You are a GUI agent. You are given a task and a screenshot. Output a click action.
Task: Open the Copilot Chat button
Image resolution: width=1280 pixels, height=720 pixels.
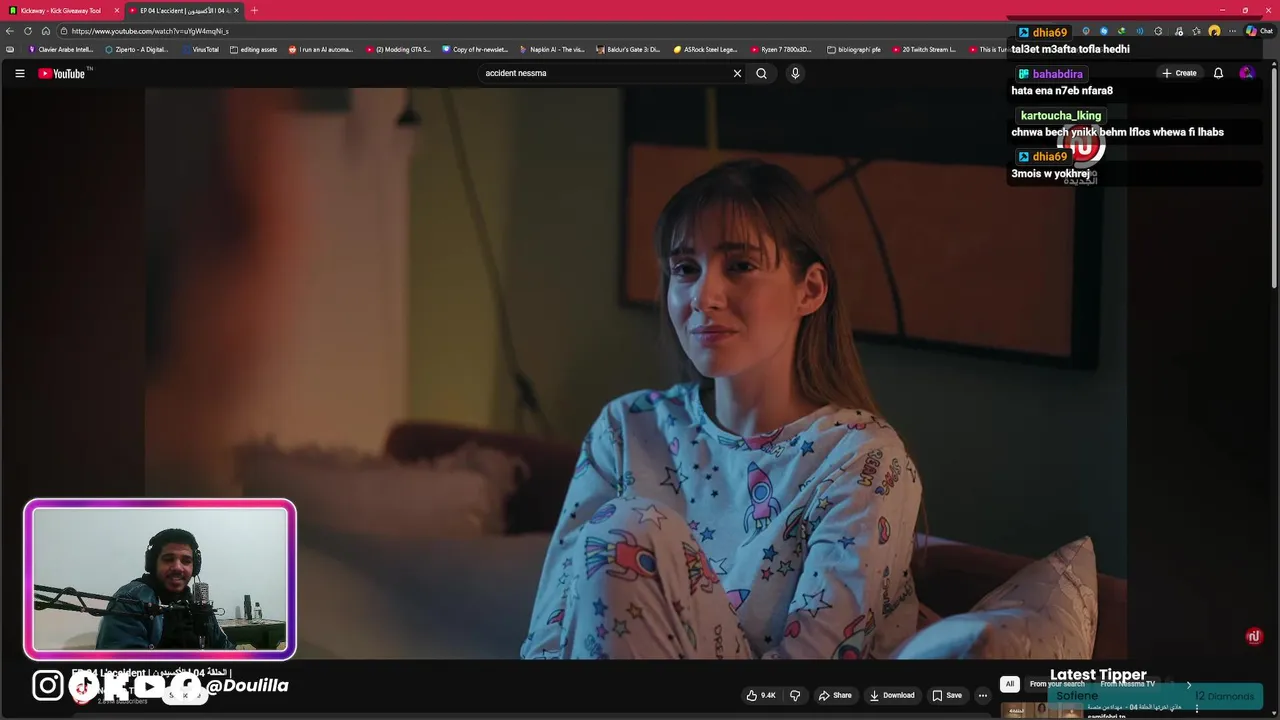click(x=1259, y=31)
